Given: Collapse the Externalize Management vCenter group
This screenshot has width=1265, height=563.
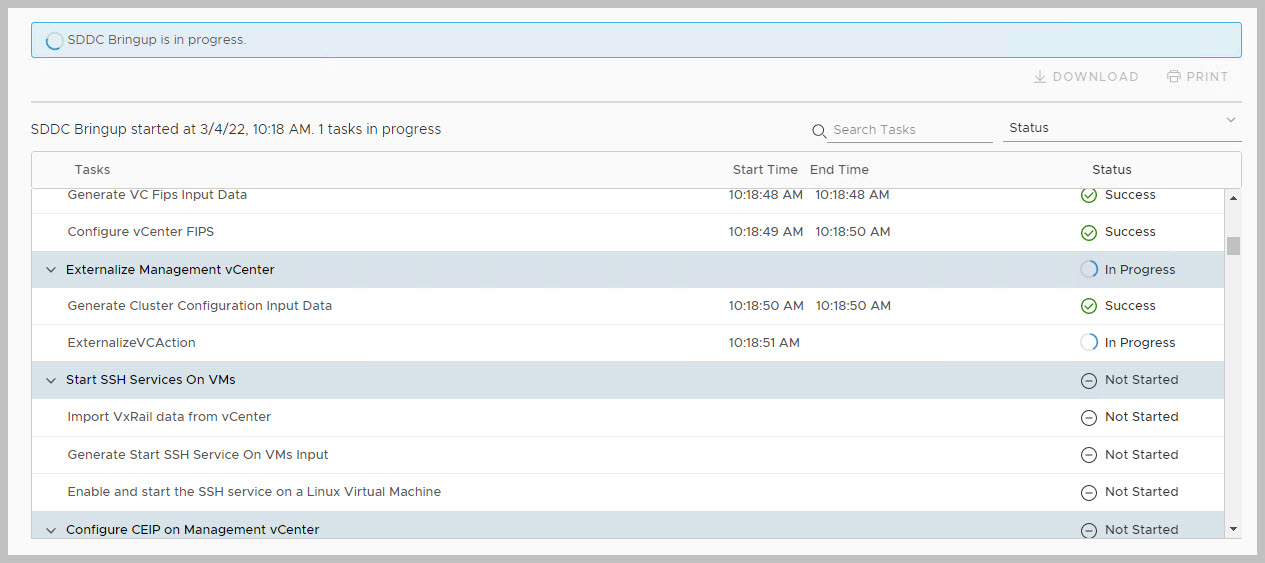Looking at the screenshot, I should [x=51, y=270].
